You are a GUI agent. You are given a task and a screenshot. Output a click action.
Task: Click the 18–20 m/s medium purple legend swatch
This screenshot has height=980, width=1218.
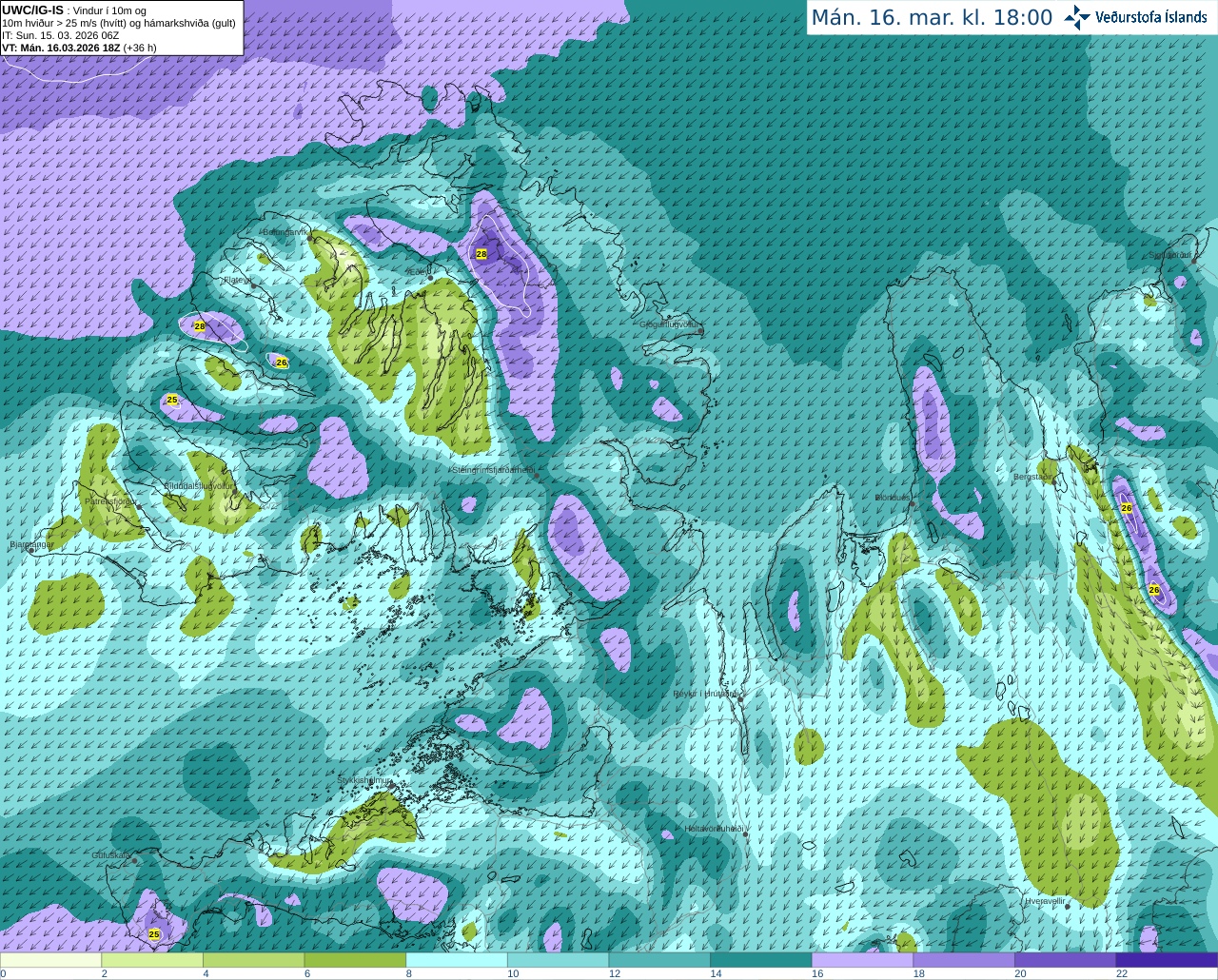coord(964,960)
